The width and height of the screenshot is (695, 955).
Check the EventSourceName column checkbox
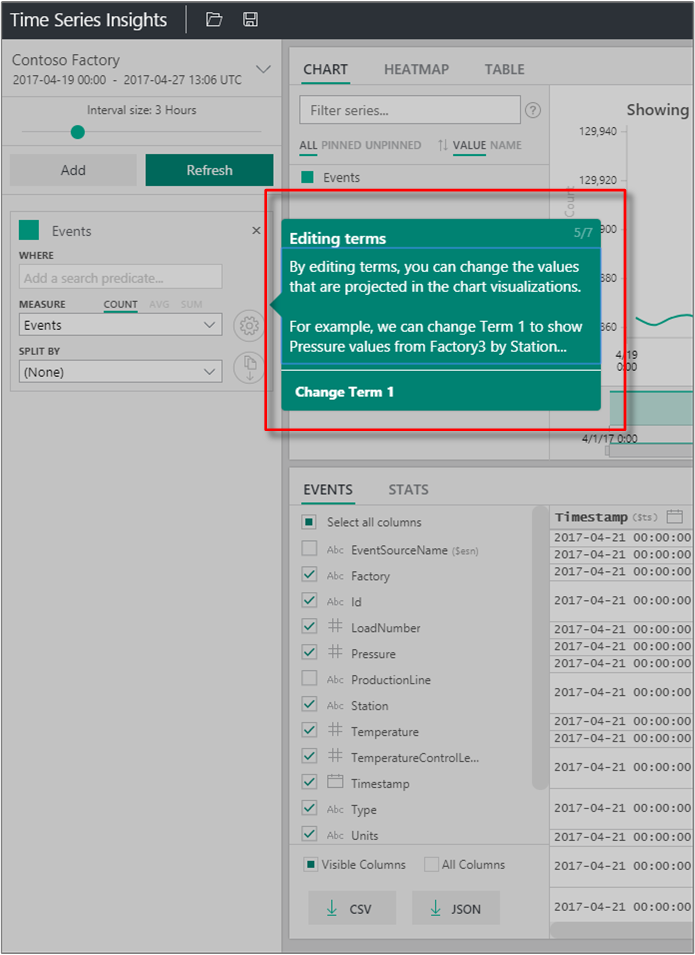point(309,548)
